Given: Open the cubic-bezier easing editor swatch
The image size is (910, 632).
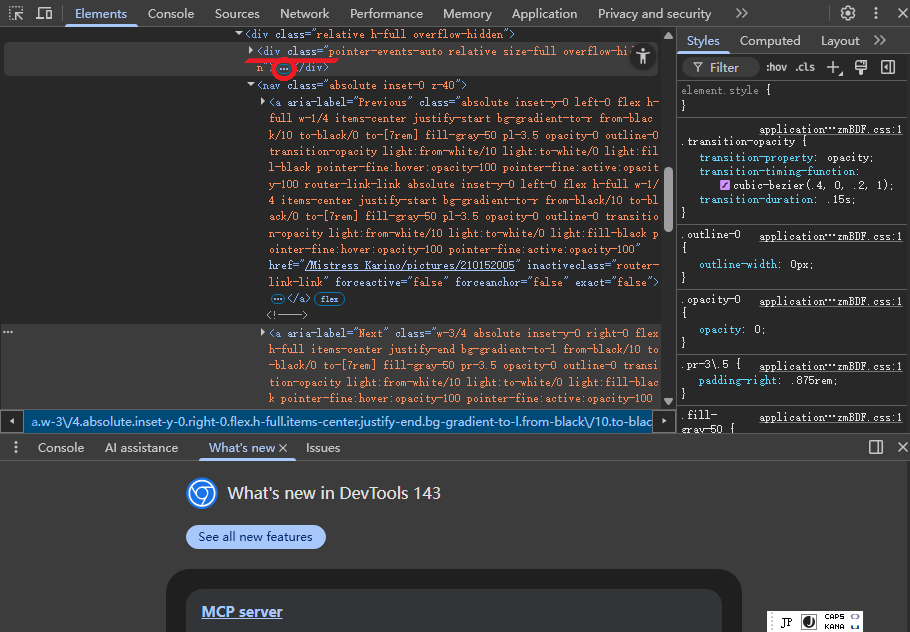Looking at the screenshot, I should click(725, 186).
